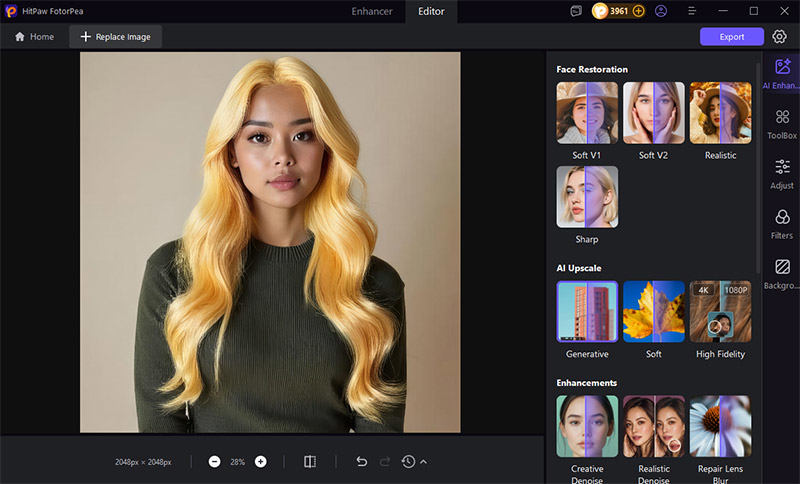Click the 28% zoom level value
This screenshot has width=800, height=484.
[237, 462]
